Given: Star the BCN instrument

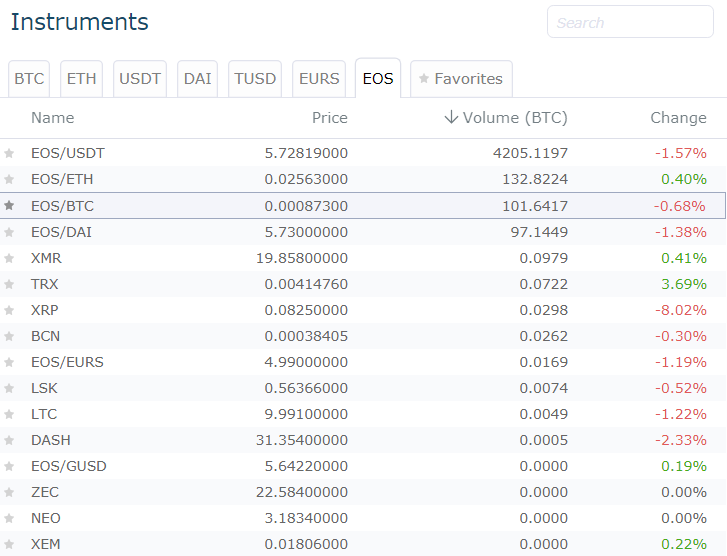Looking at the screenshot, I should coord(9,336).
